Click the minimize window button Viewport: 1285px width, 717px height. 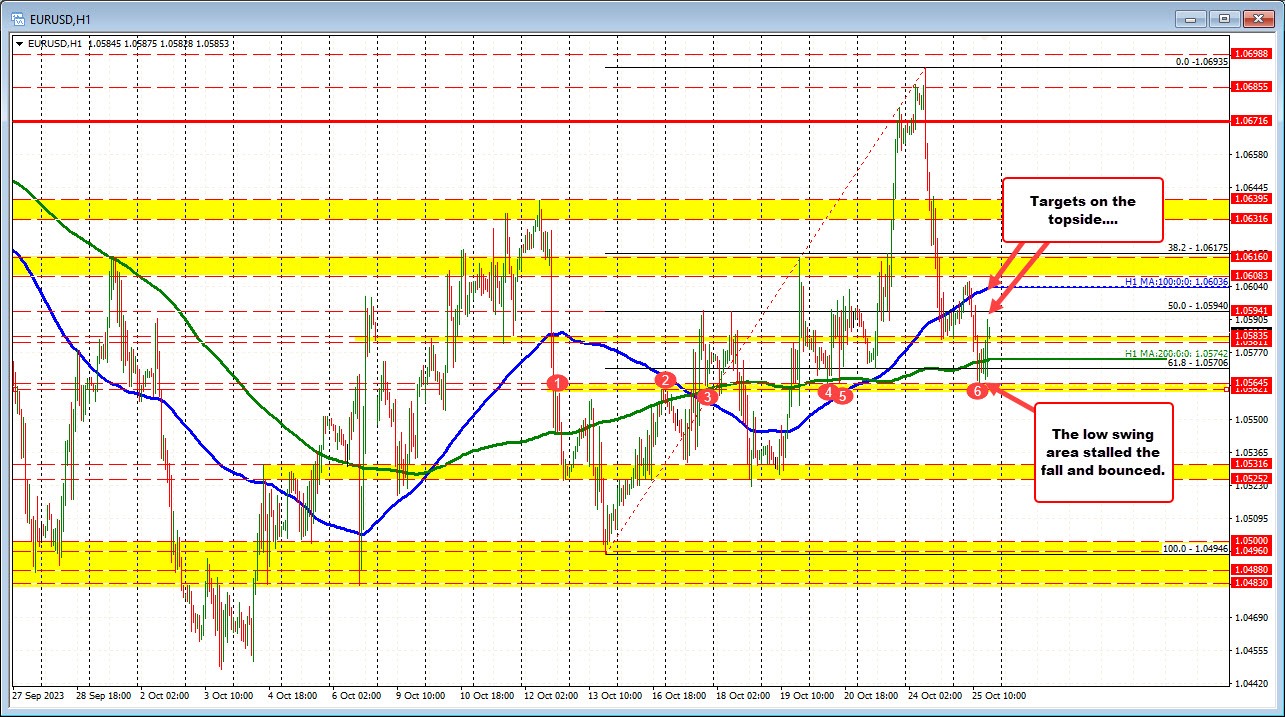1190,18
